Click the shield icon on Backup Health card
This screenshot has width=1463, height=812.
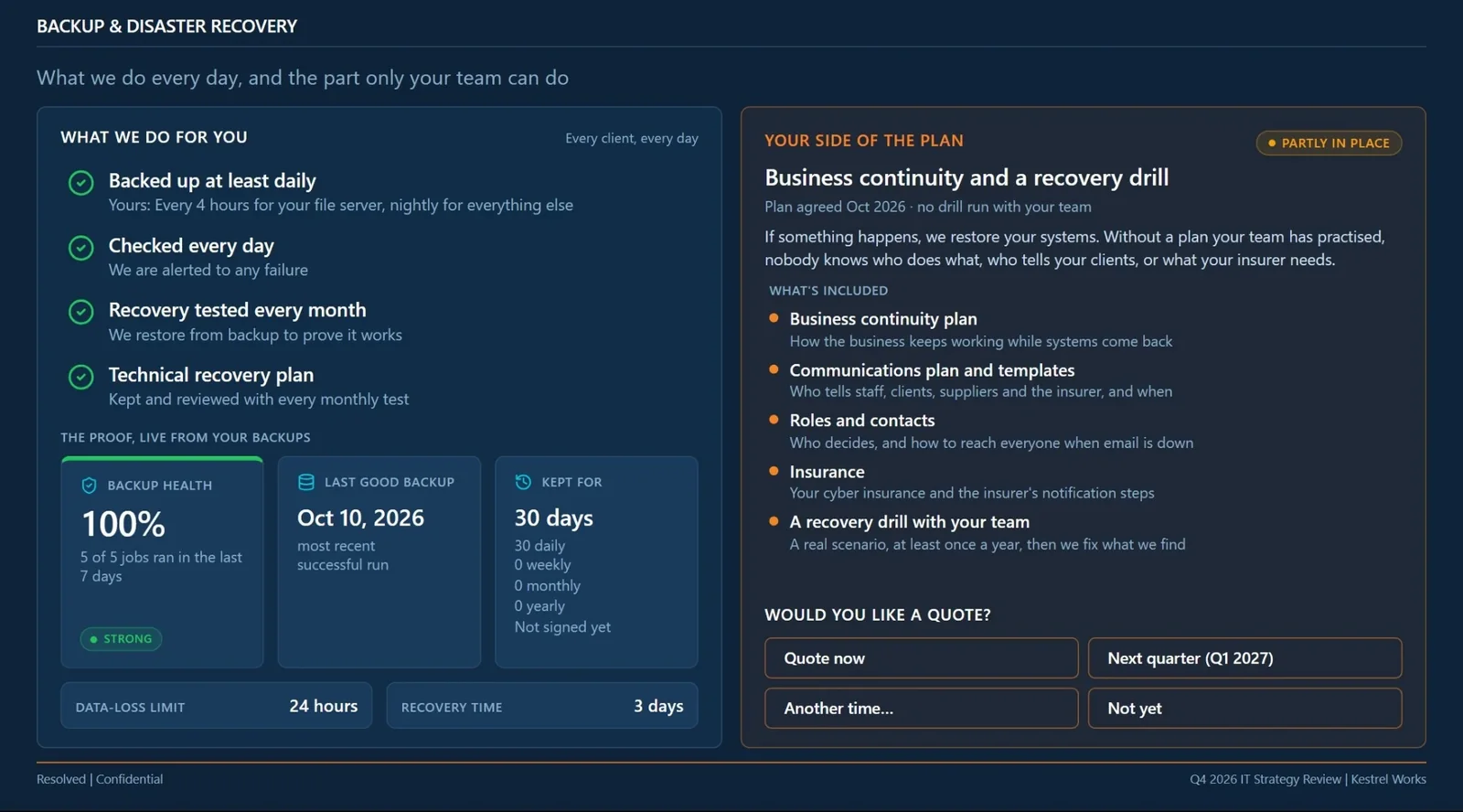click(89, 486)
